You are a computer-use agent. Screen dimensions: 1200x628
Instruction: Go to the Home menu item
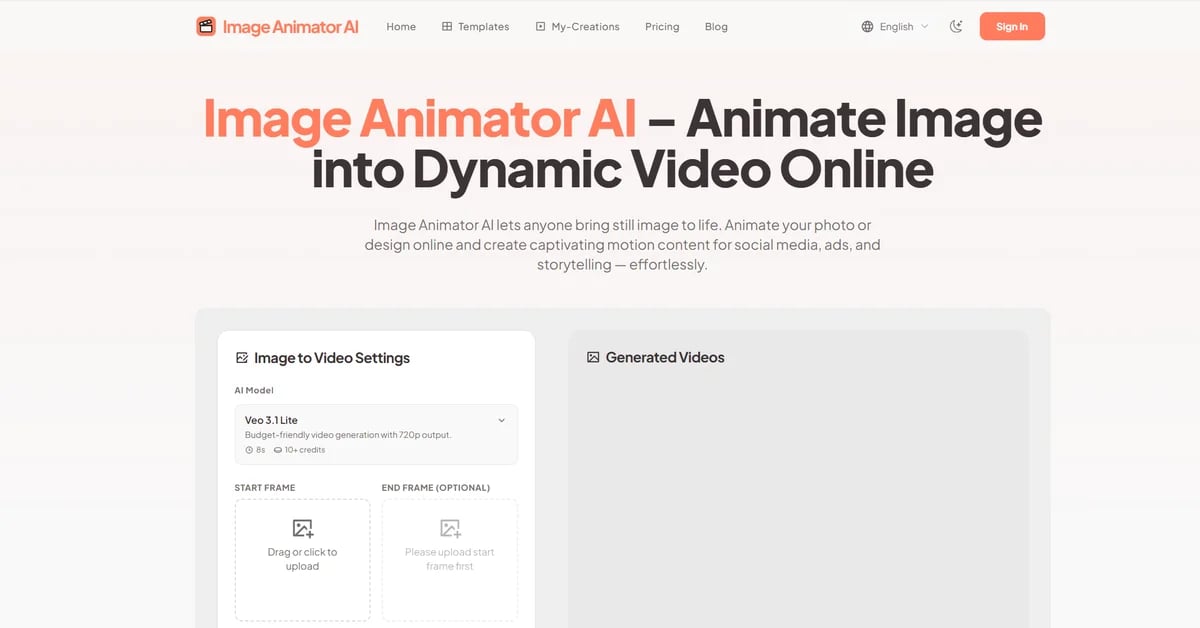click(x=401, y=27)
